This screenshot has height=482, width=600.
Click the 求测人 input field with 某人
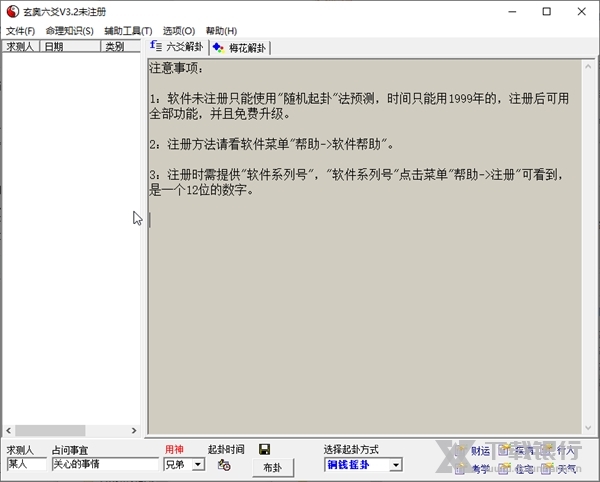pyautogui.click(x=26, y=464)
